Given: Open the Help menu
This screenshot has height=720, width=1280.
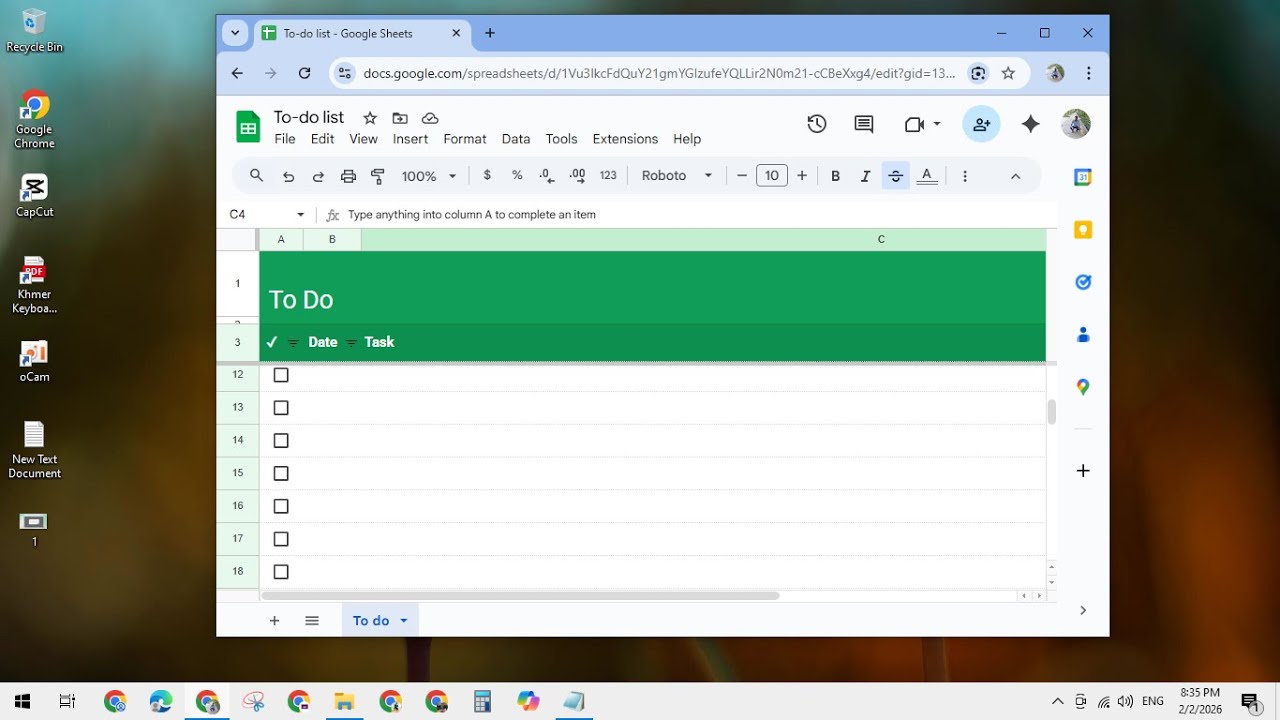Looking at the screenshot, I should (x=687, y=139).
